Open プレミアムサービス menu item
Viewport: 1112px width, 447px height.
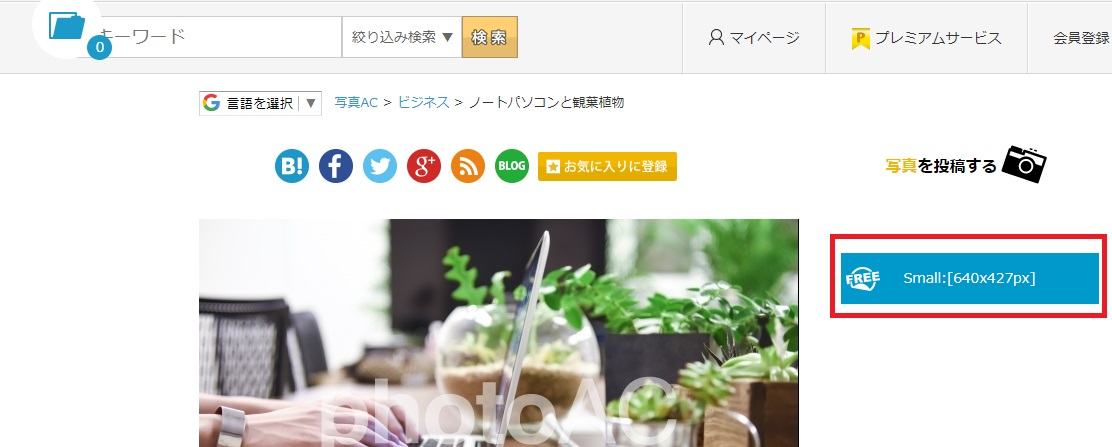[x=926, y=38]
